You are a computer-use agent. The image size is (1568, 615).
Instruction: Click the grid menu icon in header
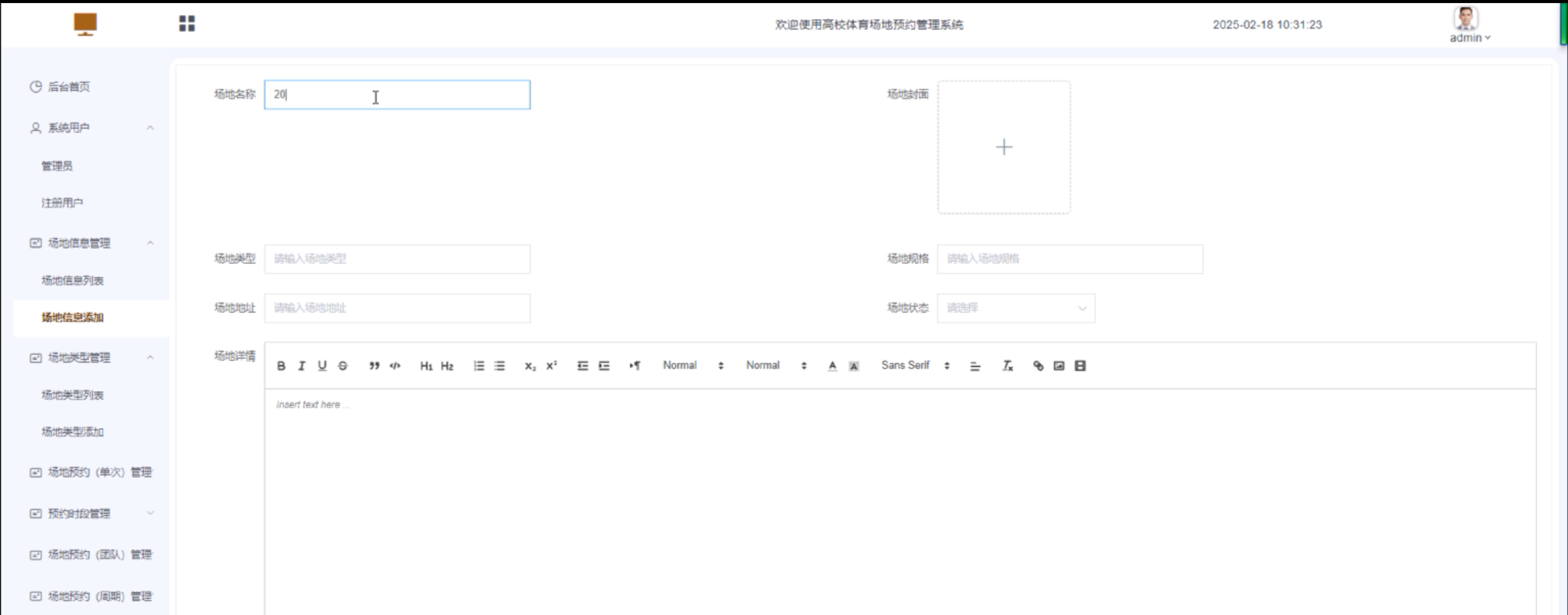pos(187,23)
